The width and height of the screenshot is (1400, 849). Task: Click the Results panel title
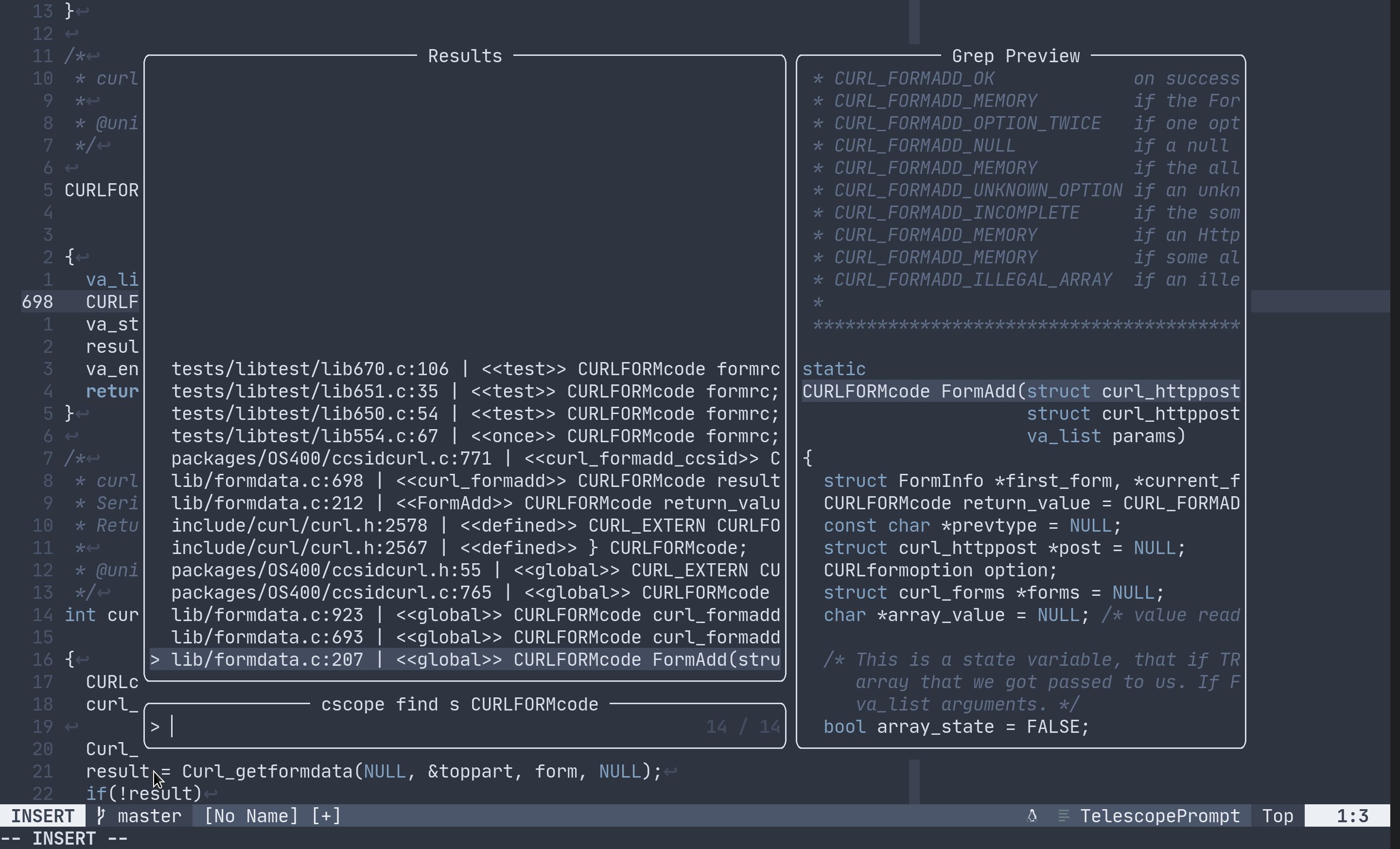pyautogui.click(x=464, y=56)
